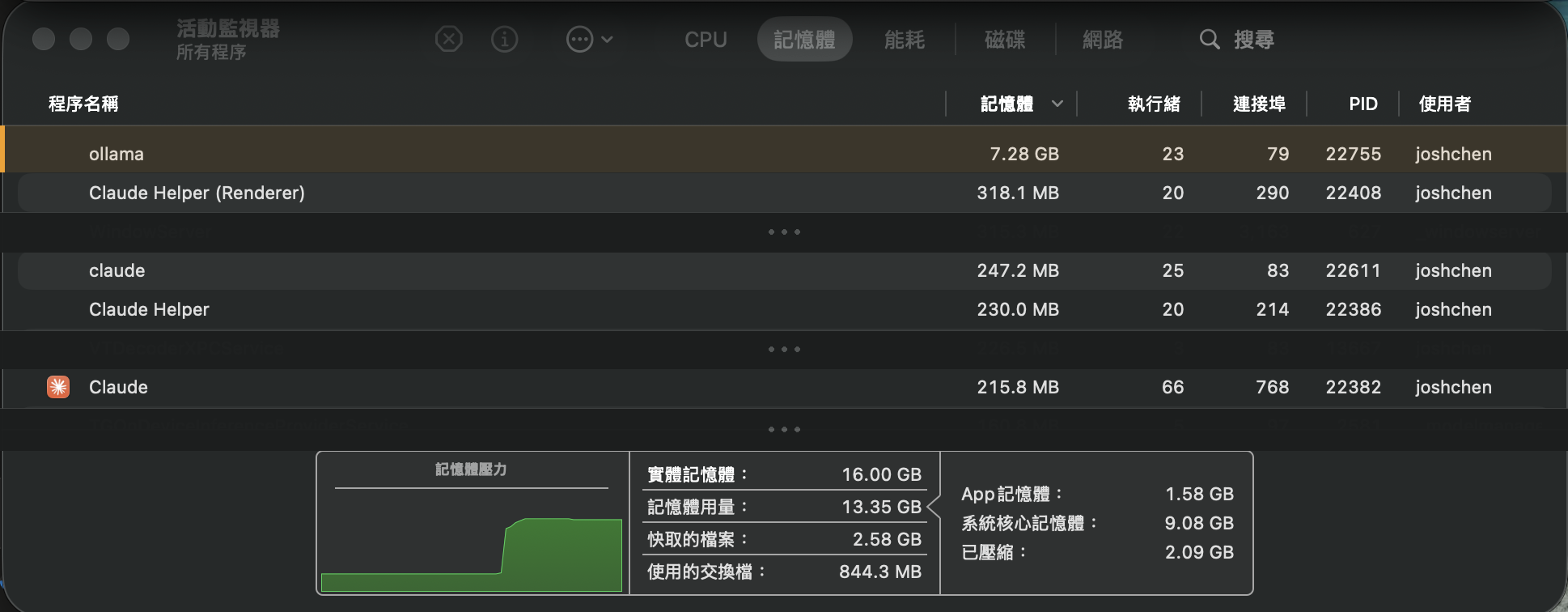Click the 230.0 MB memory value
Image resolution: width=1568 pixels, height=612 pixels.
point(1018,309)
